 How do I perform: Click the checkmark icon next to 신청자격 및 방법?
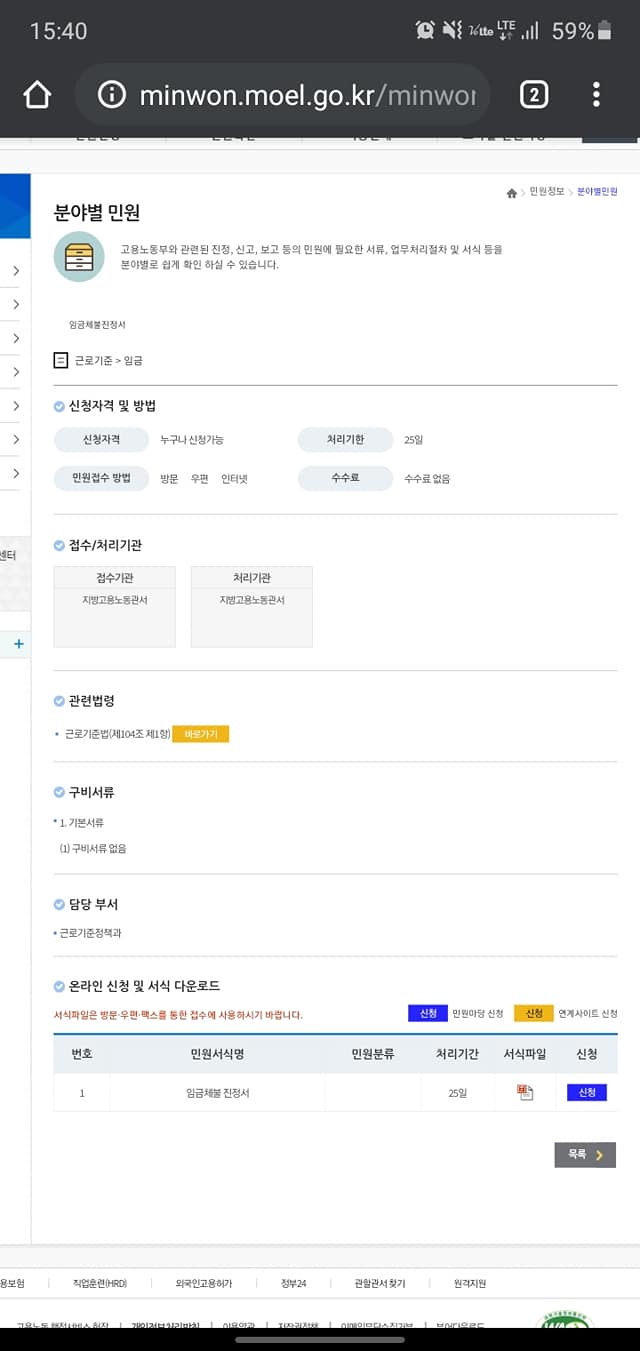point(58,405)
